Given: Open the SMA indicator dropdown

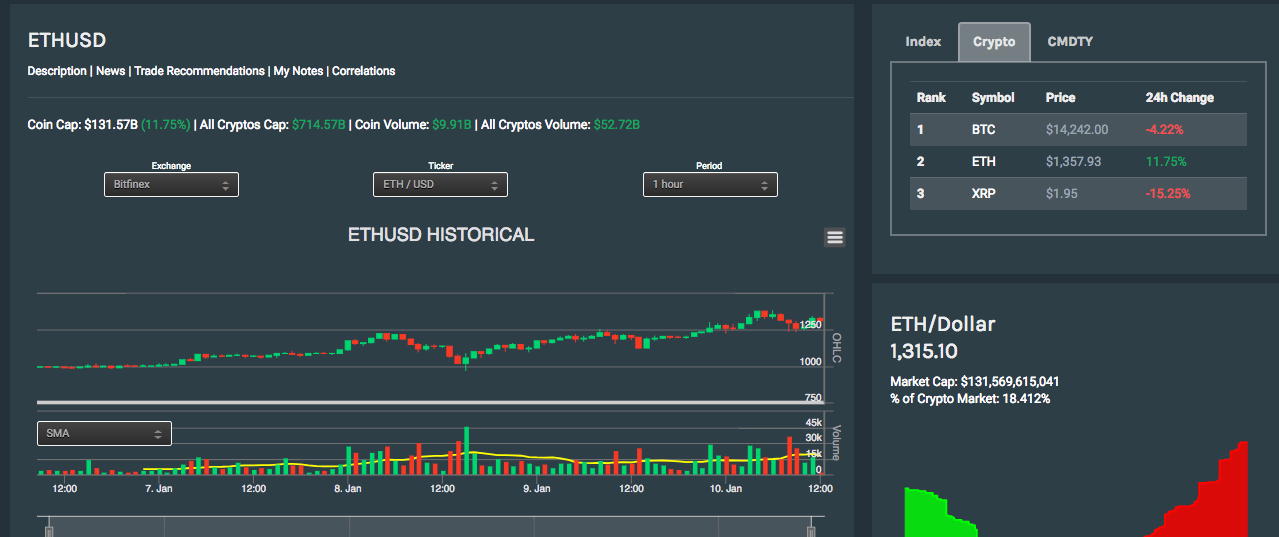Looking at the screenshot, I should pos(104,433).
